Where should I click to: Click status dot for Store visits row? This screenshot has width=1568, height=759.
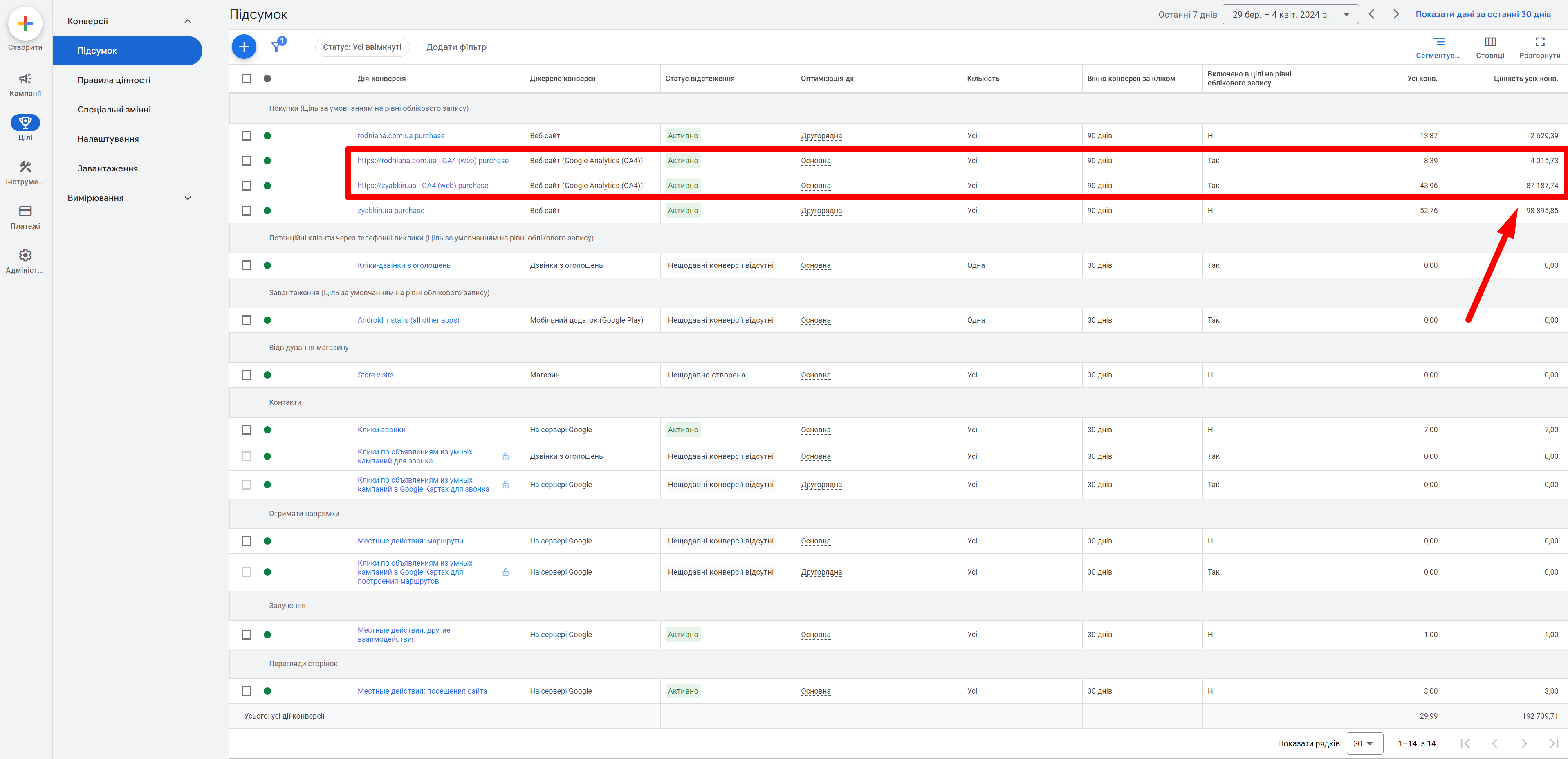(267, 375)
